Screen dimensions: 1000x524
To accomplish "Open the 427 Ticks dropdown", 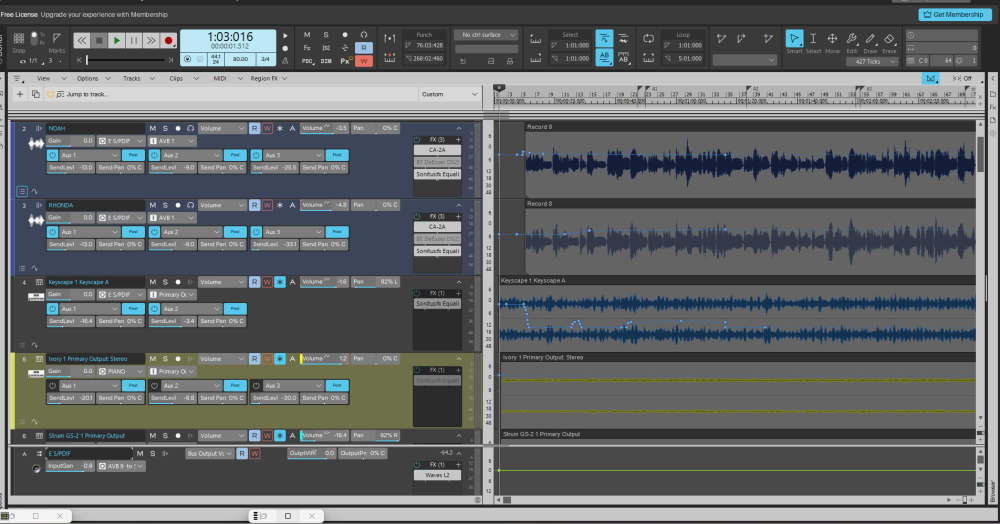I will [872, 61].
